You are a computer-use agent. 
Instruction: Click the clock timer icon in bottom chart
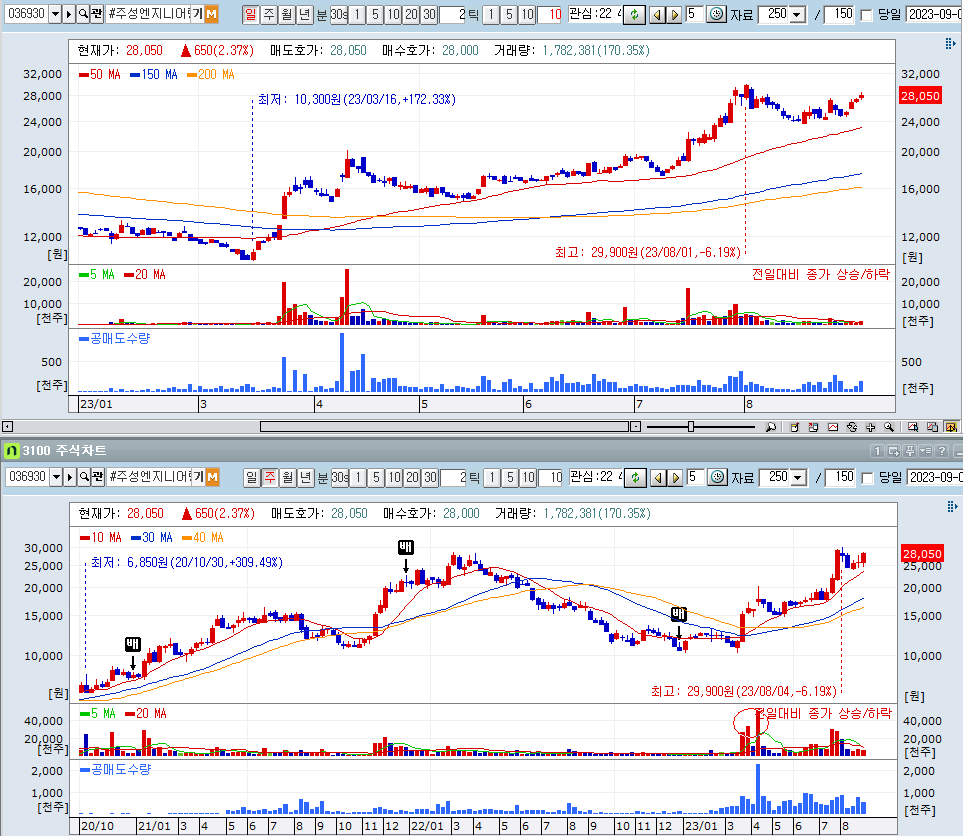coord(717,477)
